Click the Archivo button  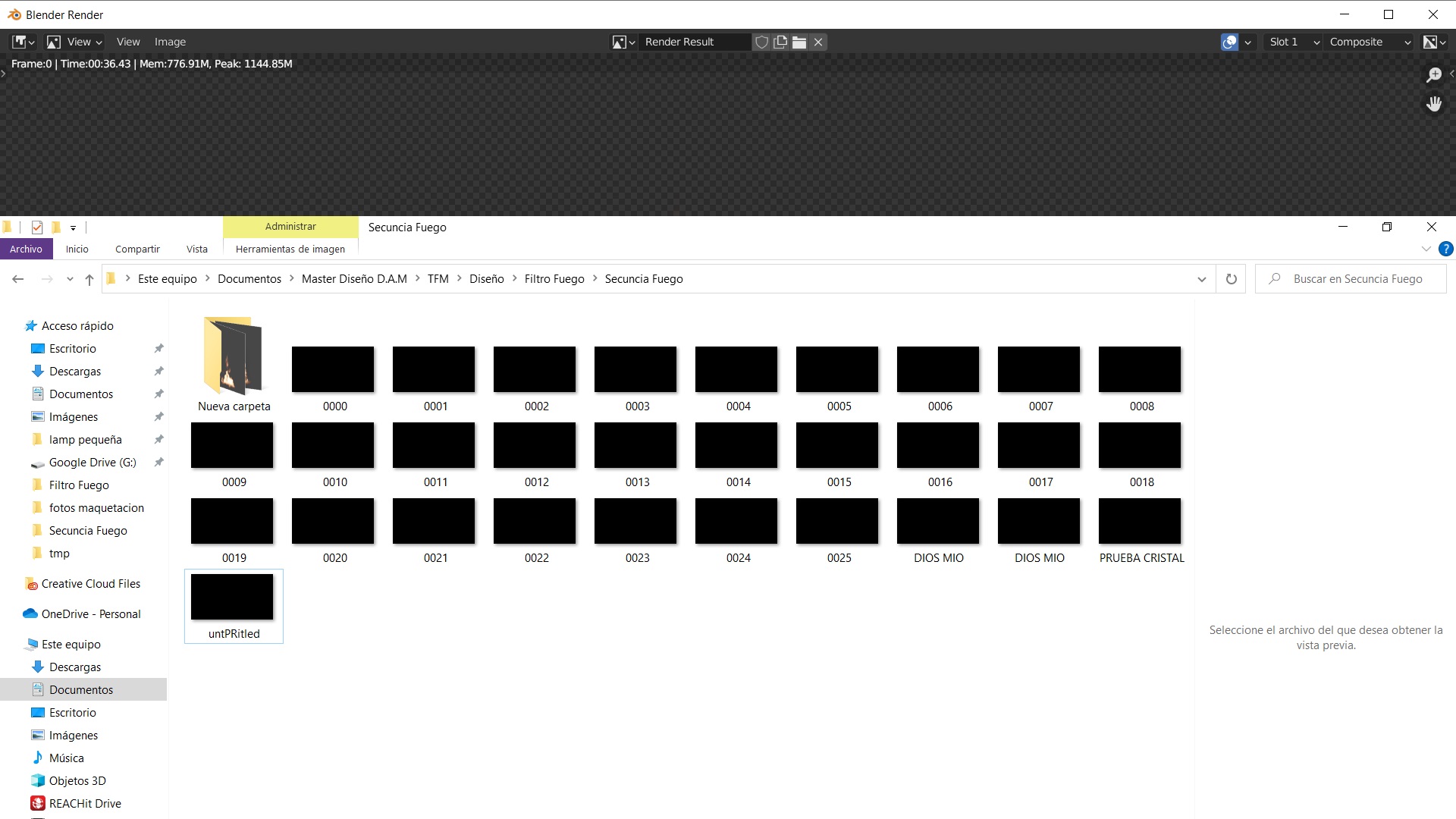26,249
